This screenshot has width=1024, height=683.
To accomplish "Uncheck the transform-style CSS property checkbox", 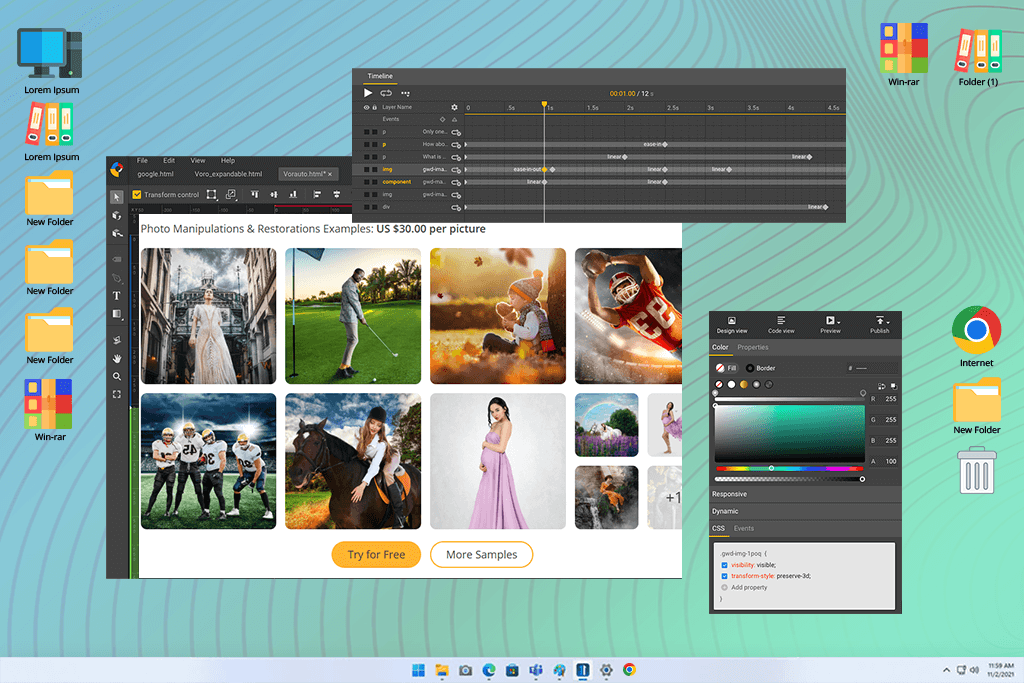I will coord(725,576).
